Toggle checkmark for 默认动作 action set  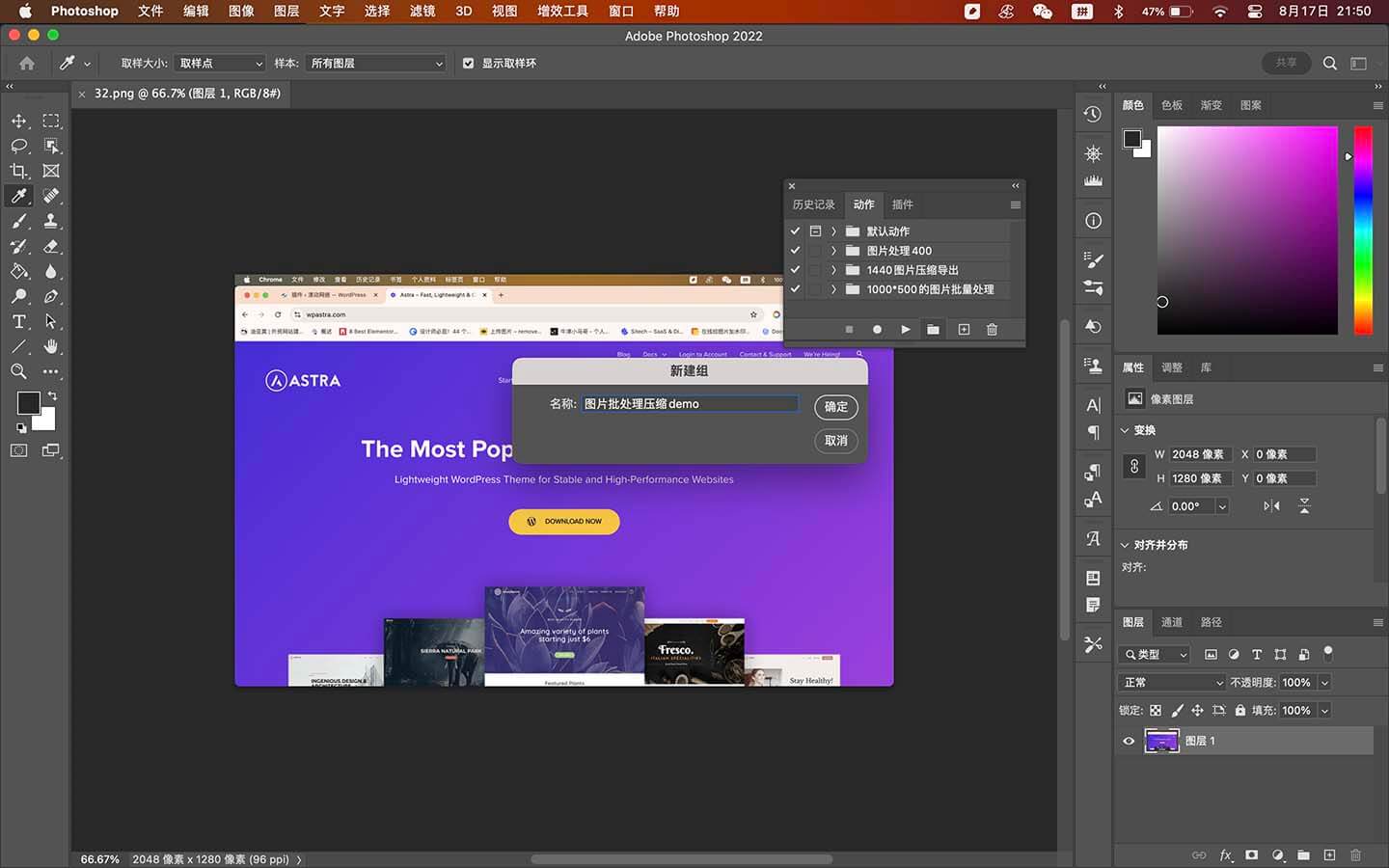click(x=795, y=231)
